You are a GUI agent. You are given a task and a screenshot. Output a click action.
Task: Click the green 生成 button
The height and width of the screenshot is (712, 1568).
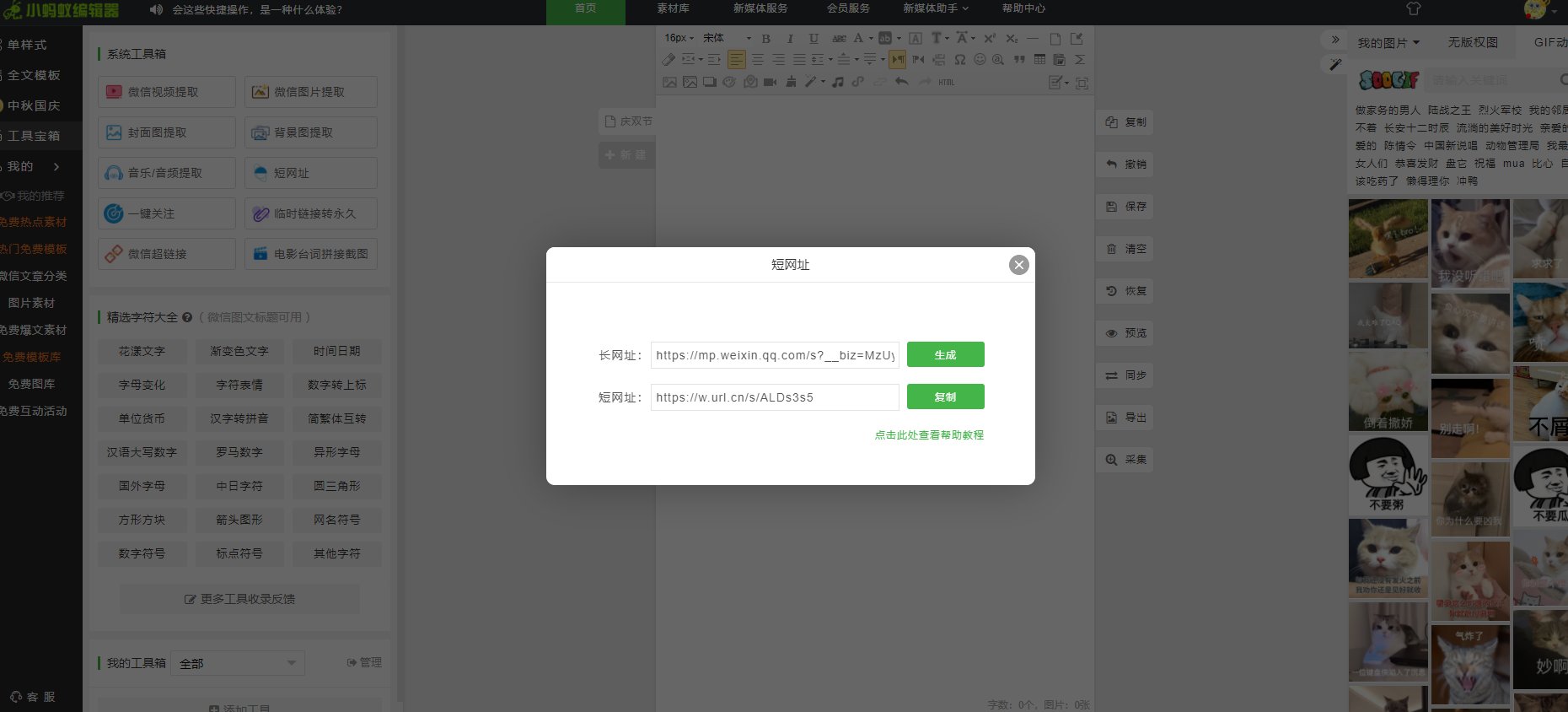point(945,355)
